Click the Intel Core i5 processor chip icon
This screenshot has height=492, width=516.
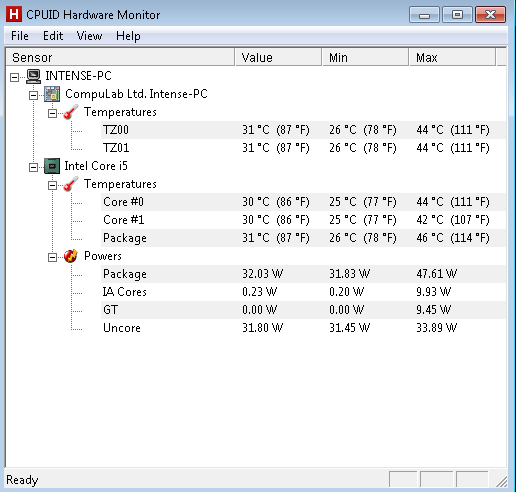point(52,166)
